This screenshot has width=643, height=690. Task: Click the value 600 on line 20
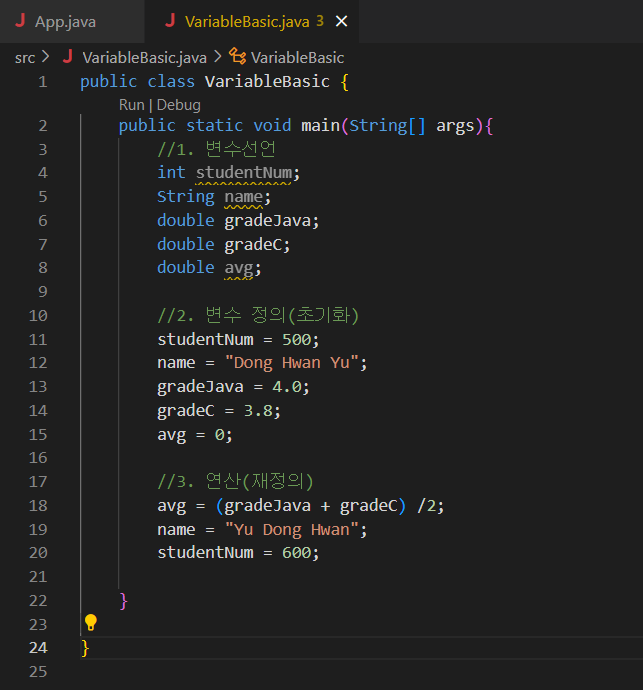click(297, 553)
